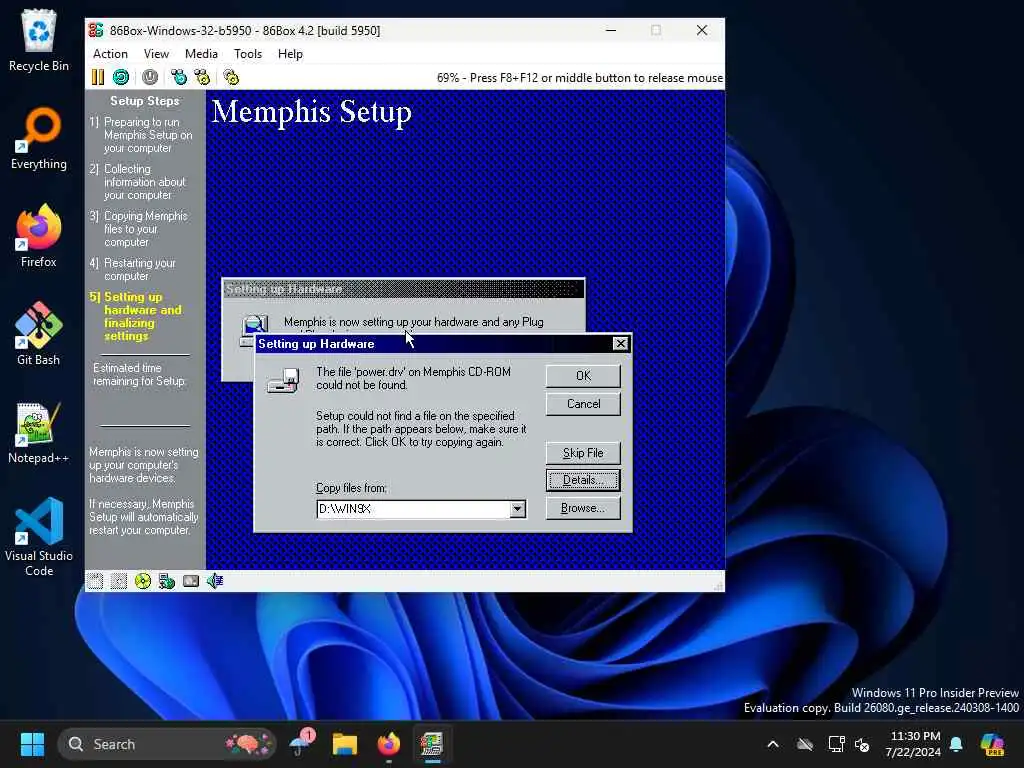This screenshot has width=1024, height=768.
Task: Close the Setting up Hardware error dialog
Action: (x=620, y=344)
